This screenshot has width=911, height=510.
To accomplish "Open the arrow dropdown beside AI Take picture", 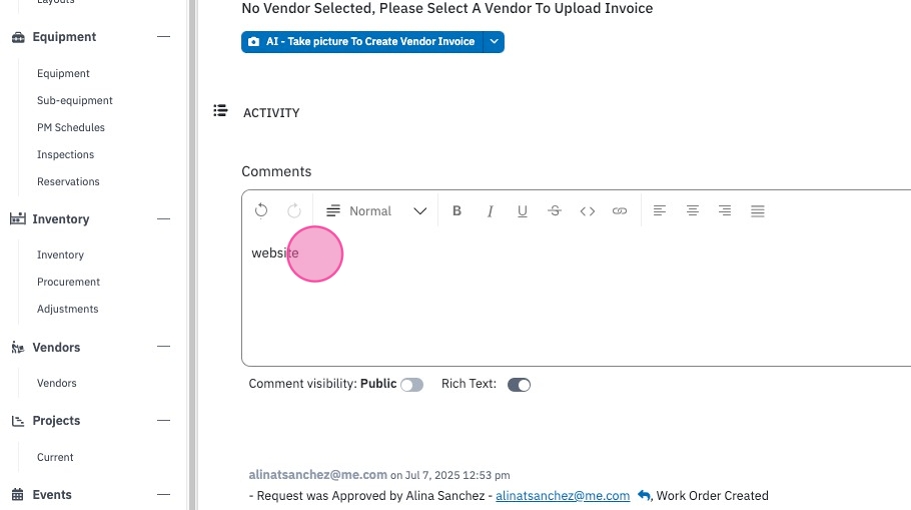I will 494,42.
